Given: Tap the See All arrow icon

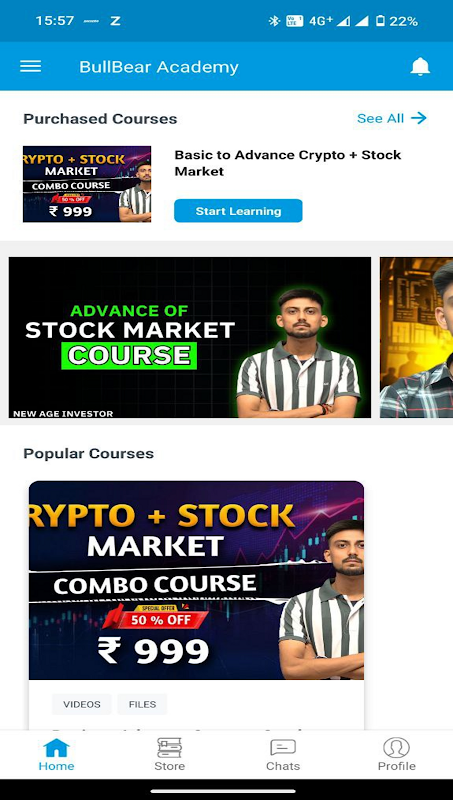Looking at the screenshot, I should (x=419, y=118).
